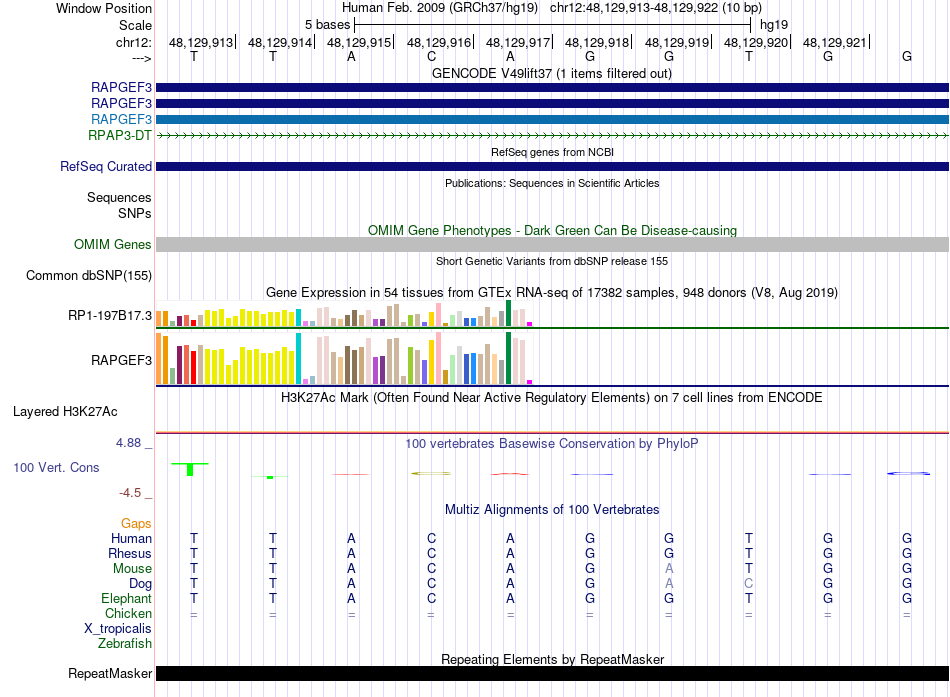
Task: Click the Human species label
Action: point(131,538)
